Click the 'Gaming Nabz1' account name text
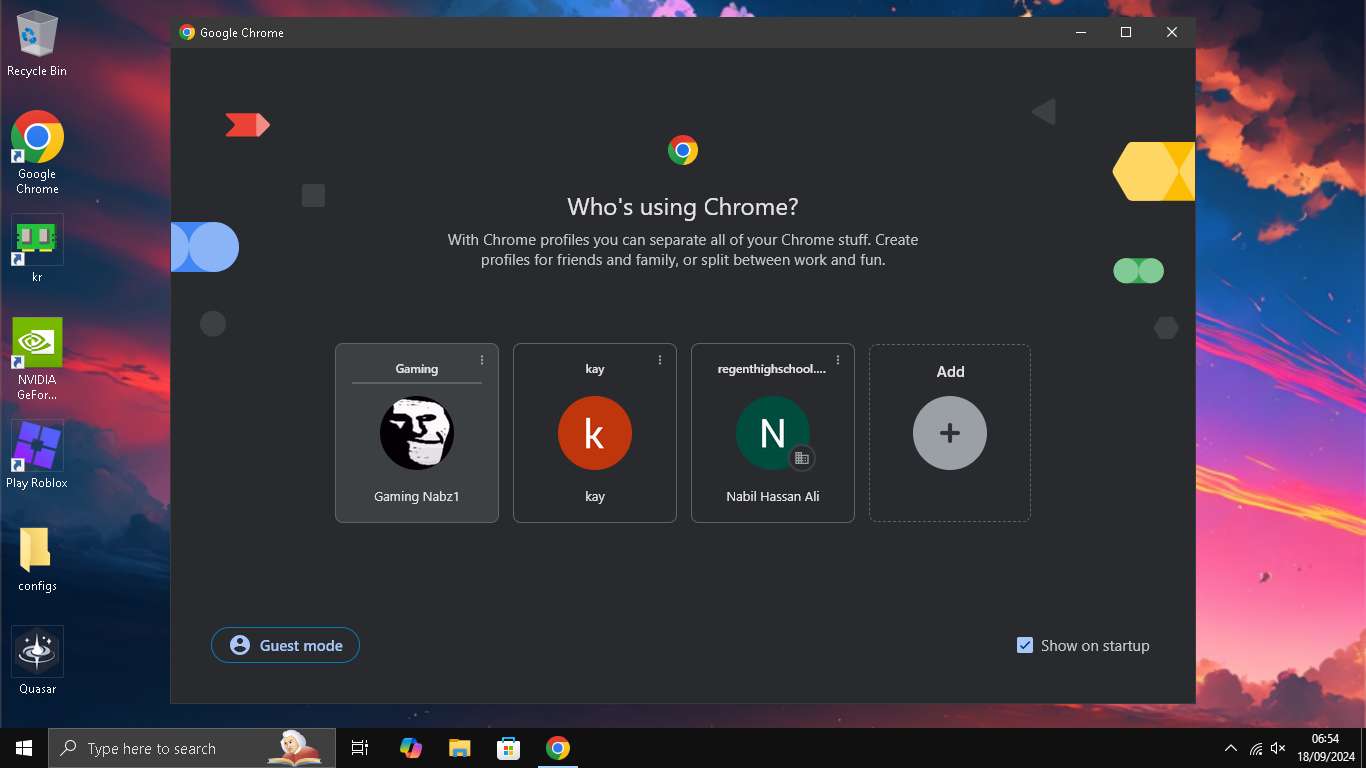Image resolution: width=1366 pixels, height=768 pixels. pyautogui.click(x=417, y=496)
